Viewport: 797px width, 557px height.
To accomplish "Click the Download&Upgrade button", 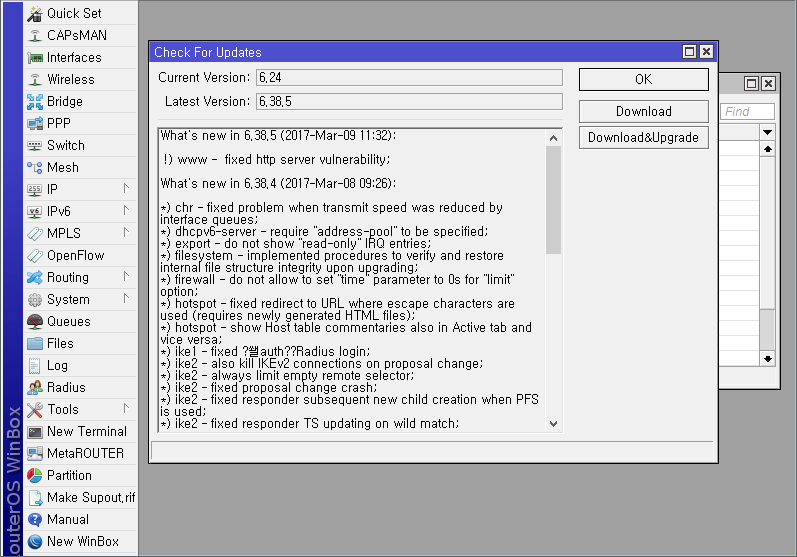I will 643,138.
